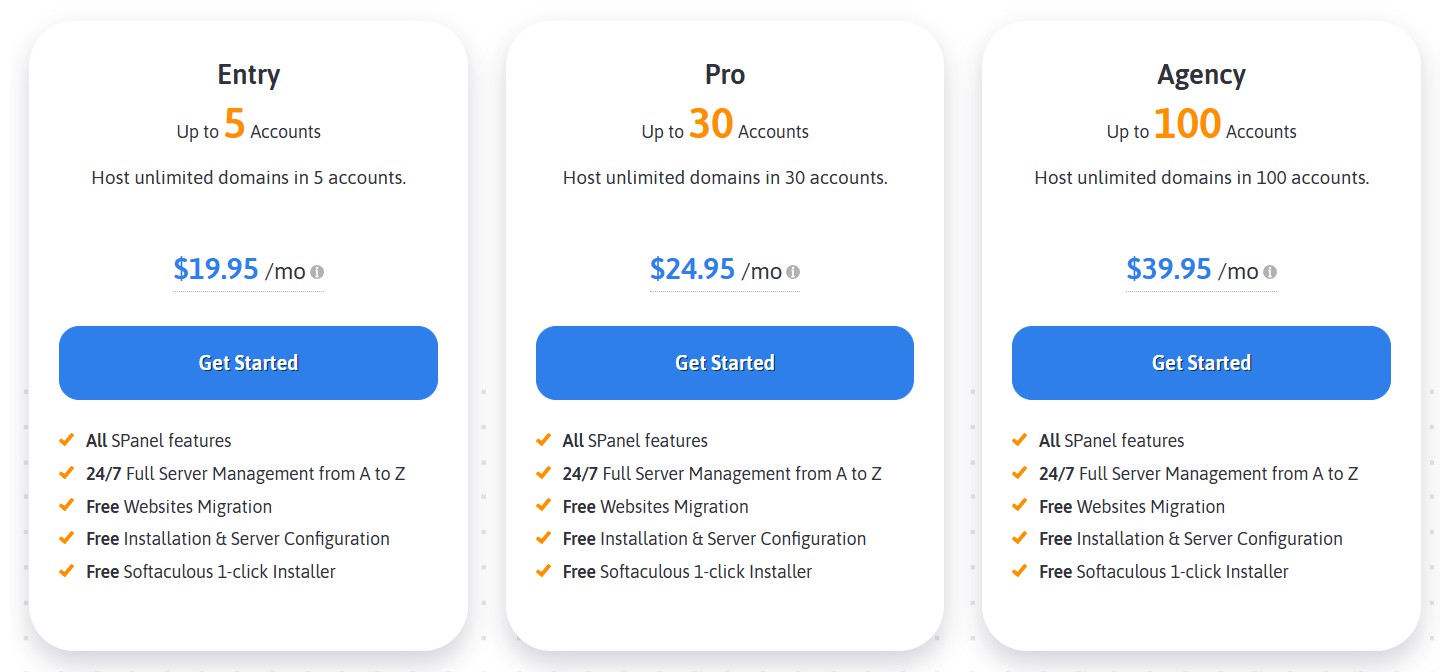The height and width of the screenshot is (672, 1449).
Task: Click the checkmark beside "All SPanel features" under Entry
Action: 68,439
